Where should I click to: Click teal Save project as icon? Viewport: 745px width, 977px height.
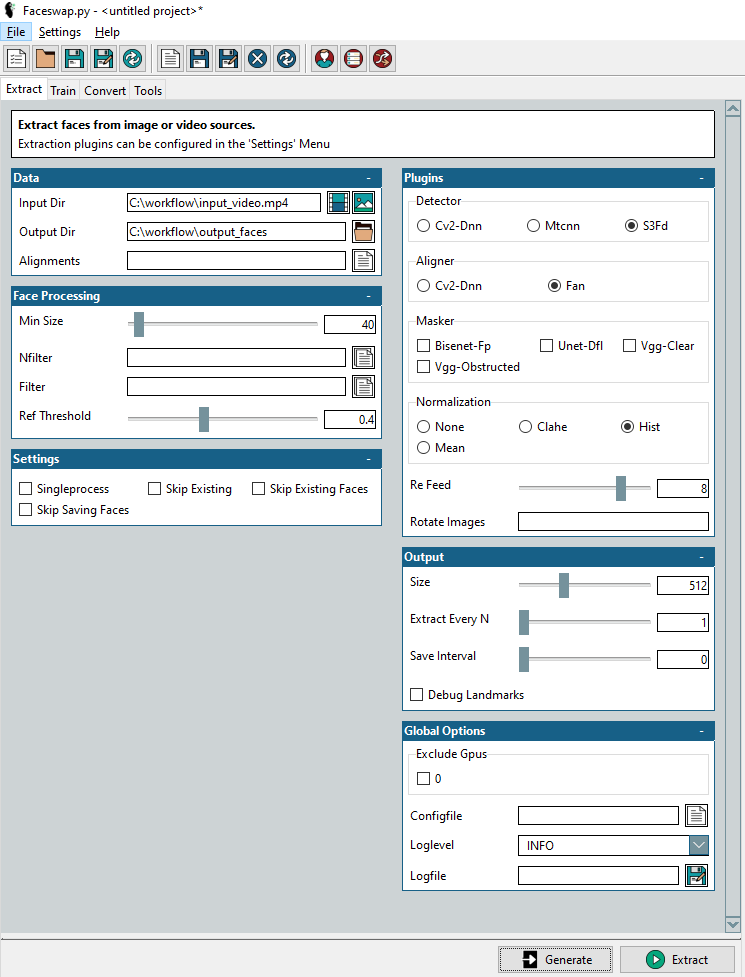pos(103,59)
